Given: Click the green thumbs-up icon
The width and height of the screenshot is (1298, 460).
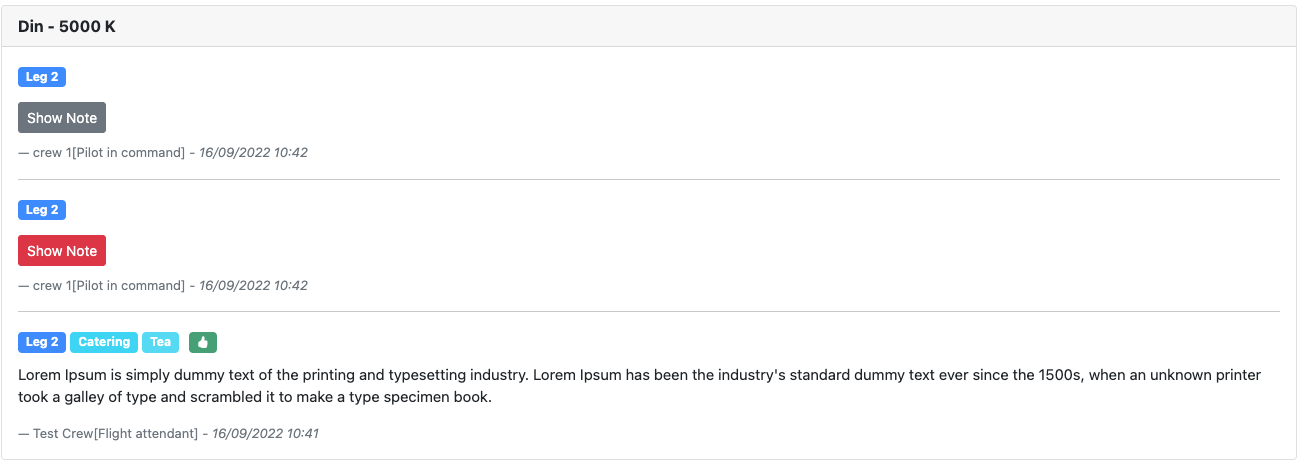Looking at the screenshot, I should tap(203, 342).
